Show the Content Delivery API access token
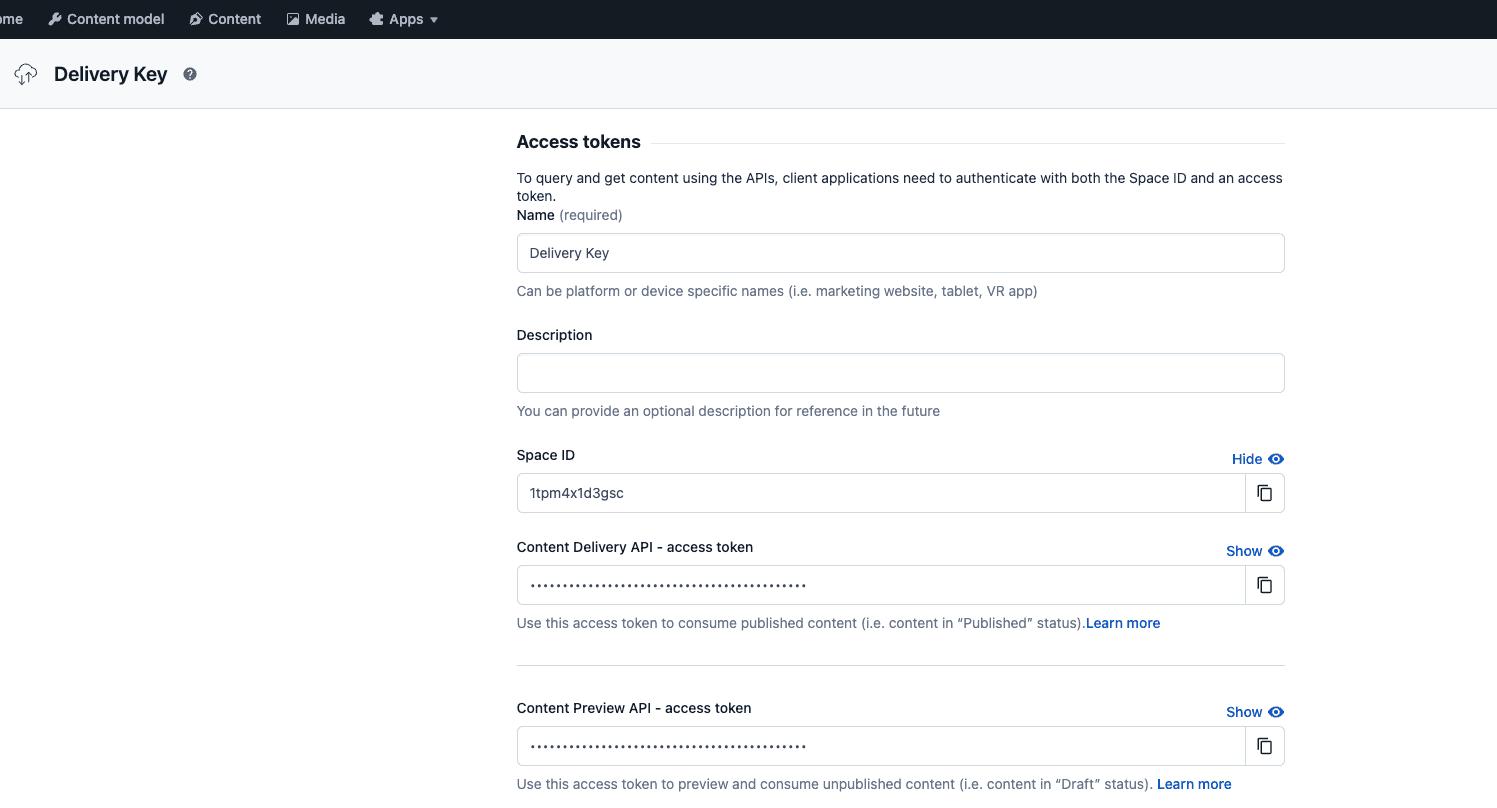This screenshot has height=808, width=1497. coord(1253,551)
